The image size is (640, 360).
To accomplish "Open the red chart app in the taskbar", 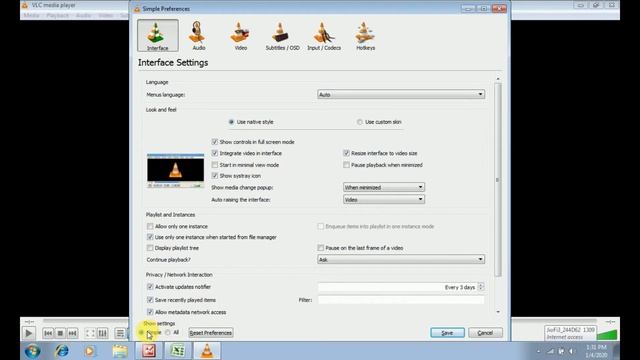I will click(149, 351).
